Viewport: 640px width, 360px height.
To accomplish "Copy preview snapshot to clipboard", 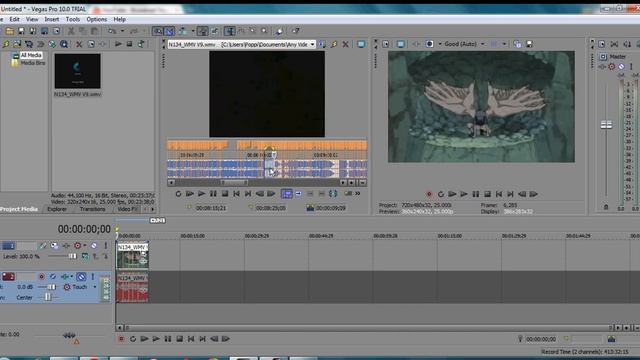I will (x=518, y=44).
